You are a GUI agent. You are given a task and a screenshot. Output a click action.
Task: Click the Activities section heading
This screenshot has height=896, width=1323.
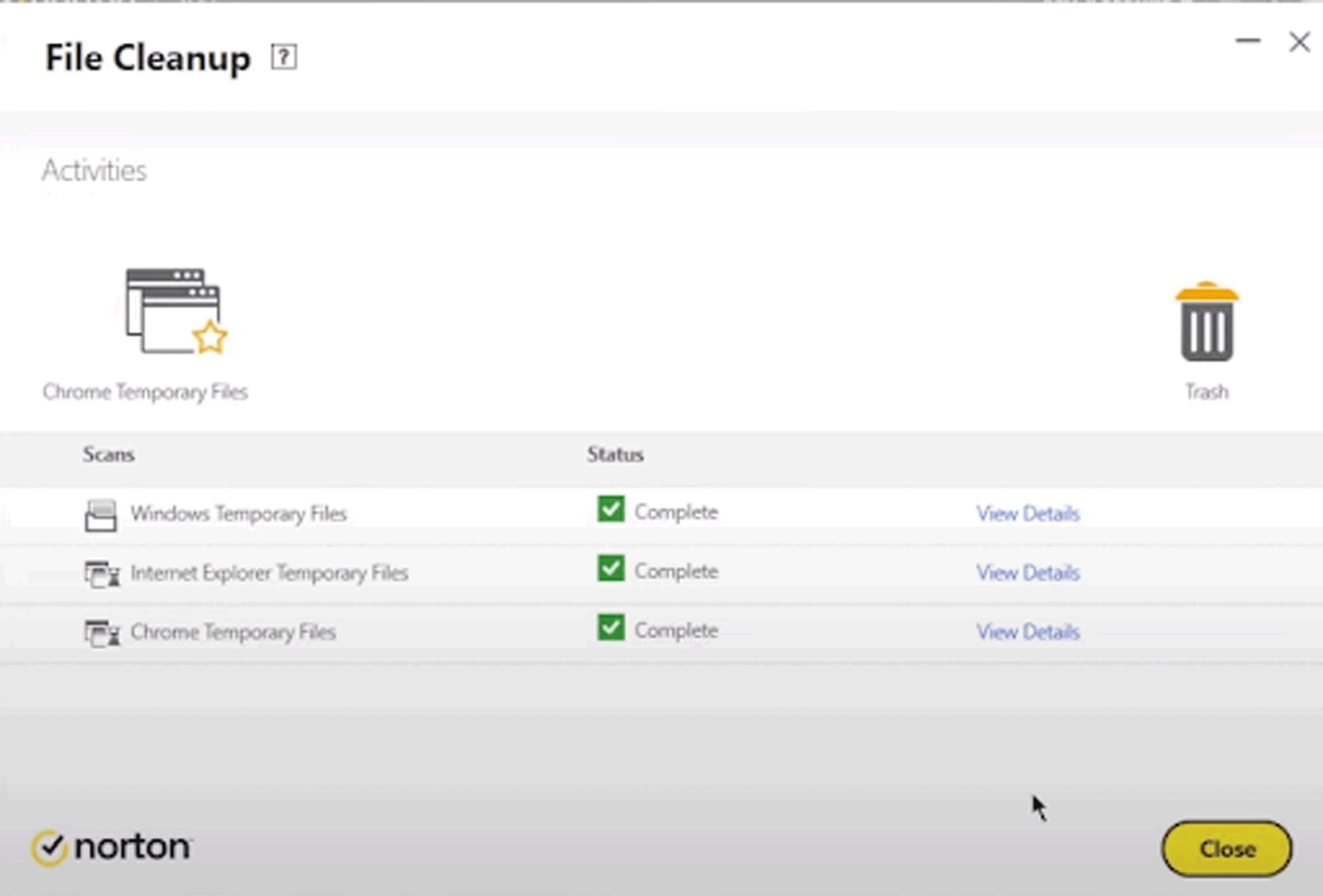(x=95, y=171)
